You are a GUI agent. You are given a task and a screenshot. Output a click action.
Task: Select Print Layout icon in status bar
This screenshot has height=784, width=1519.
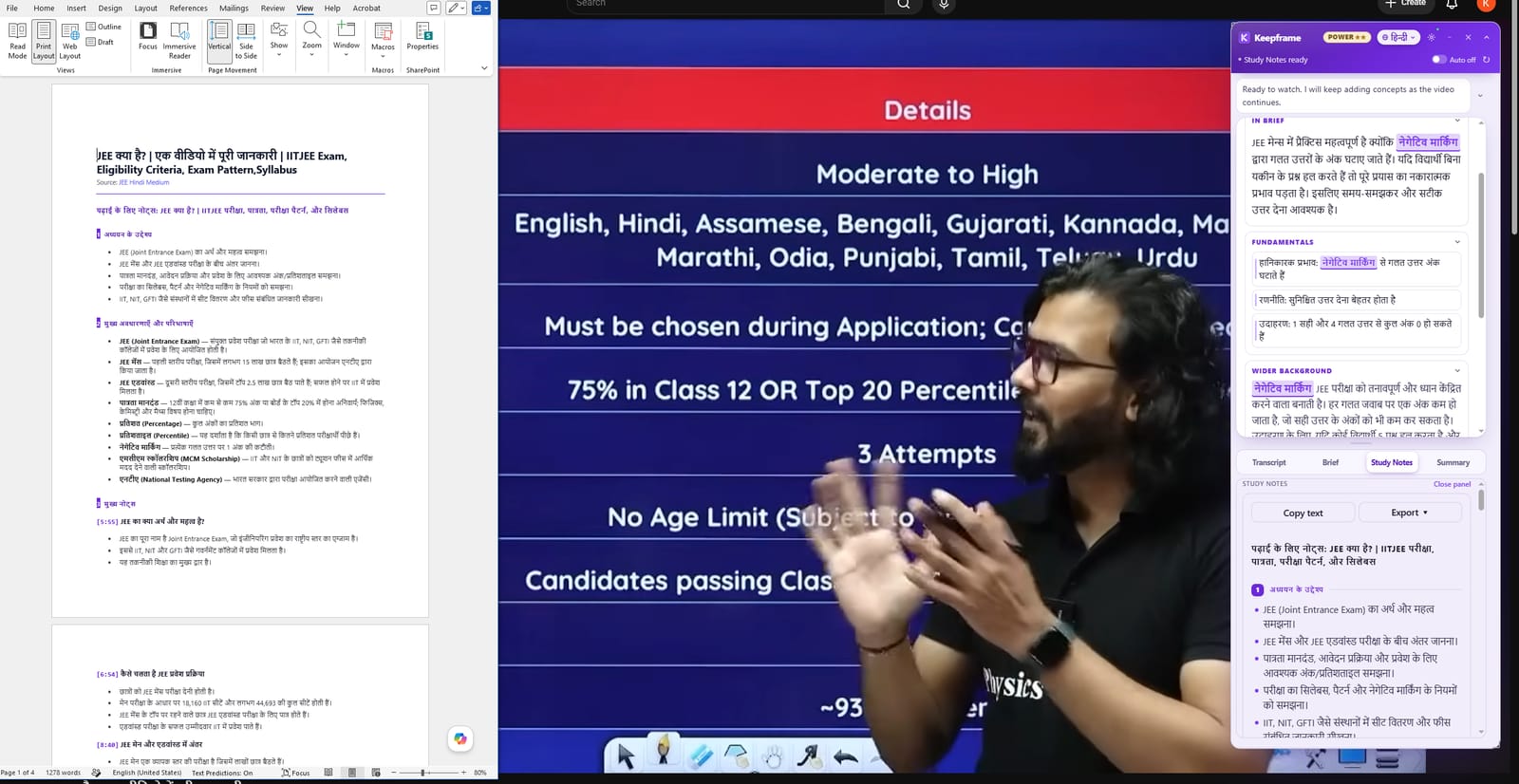tap(352, 773)
